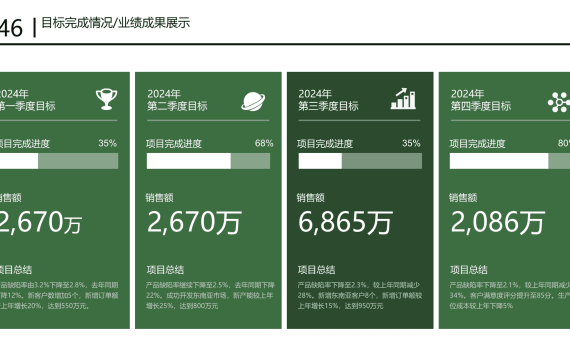Select the heading 第四季度目标
The width and height of the screenshot is (570, 360).
point(481,106)
